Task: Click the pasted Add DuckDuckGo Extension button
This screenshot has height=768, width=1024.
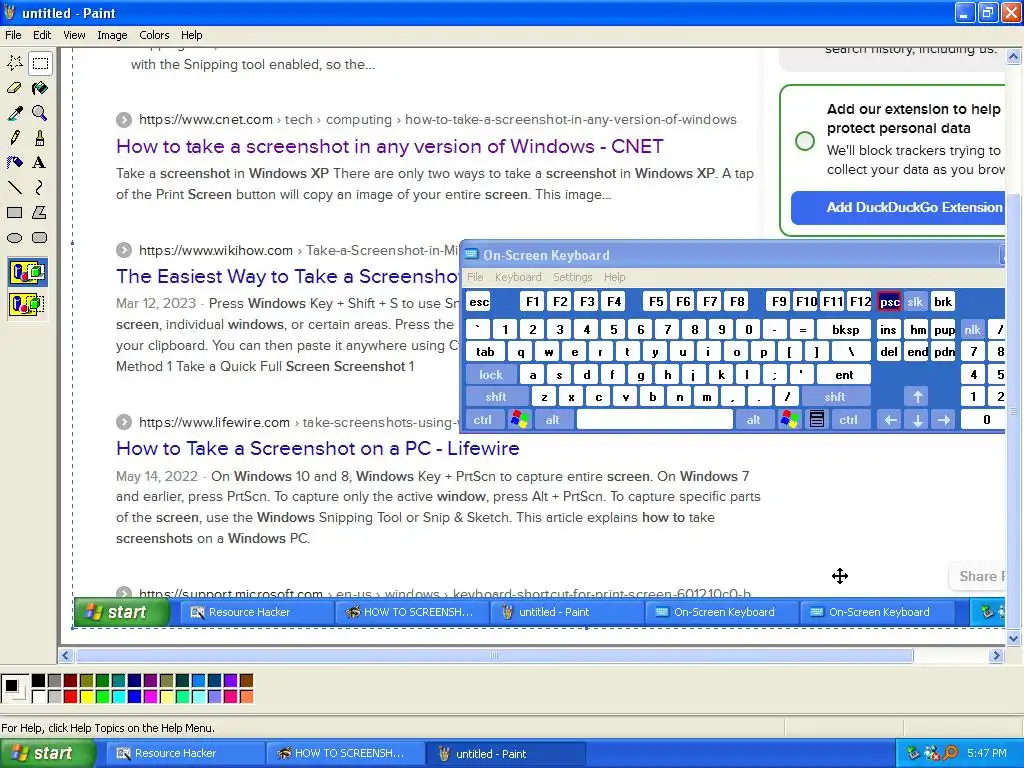Action: 898,208
